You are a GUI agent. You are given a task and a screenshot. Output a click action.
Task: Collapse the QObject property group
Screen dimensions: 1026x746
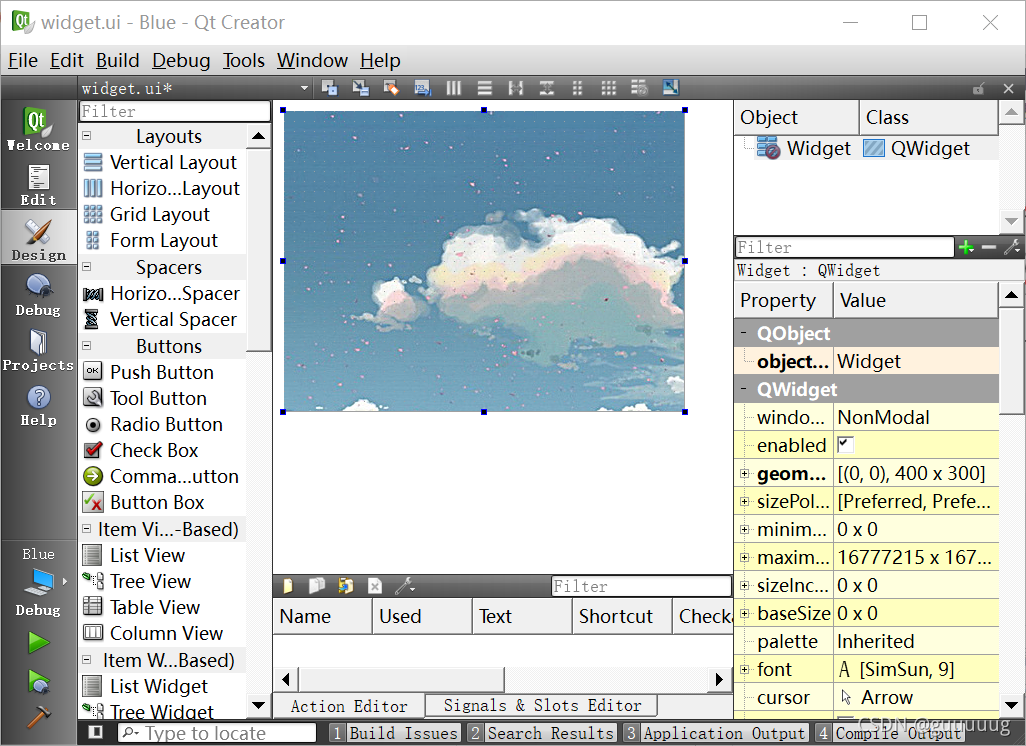tap(744, 333)
